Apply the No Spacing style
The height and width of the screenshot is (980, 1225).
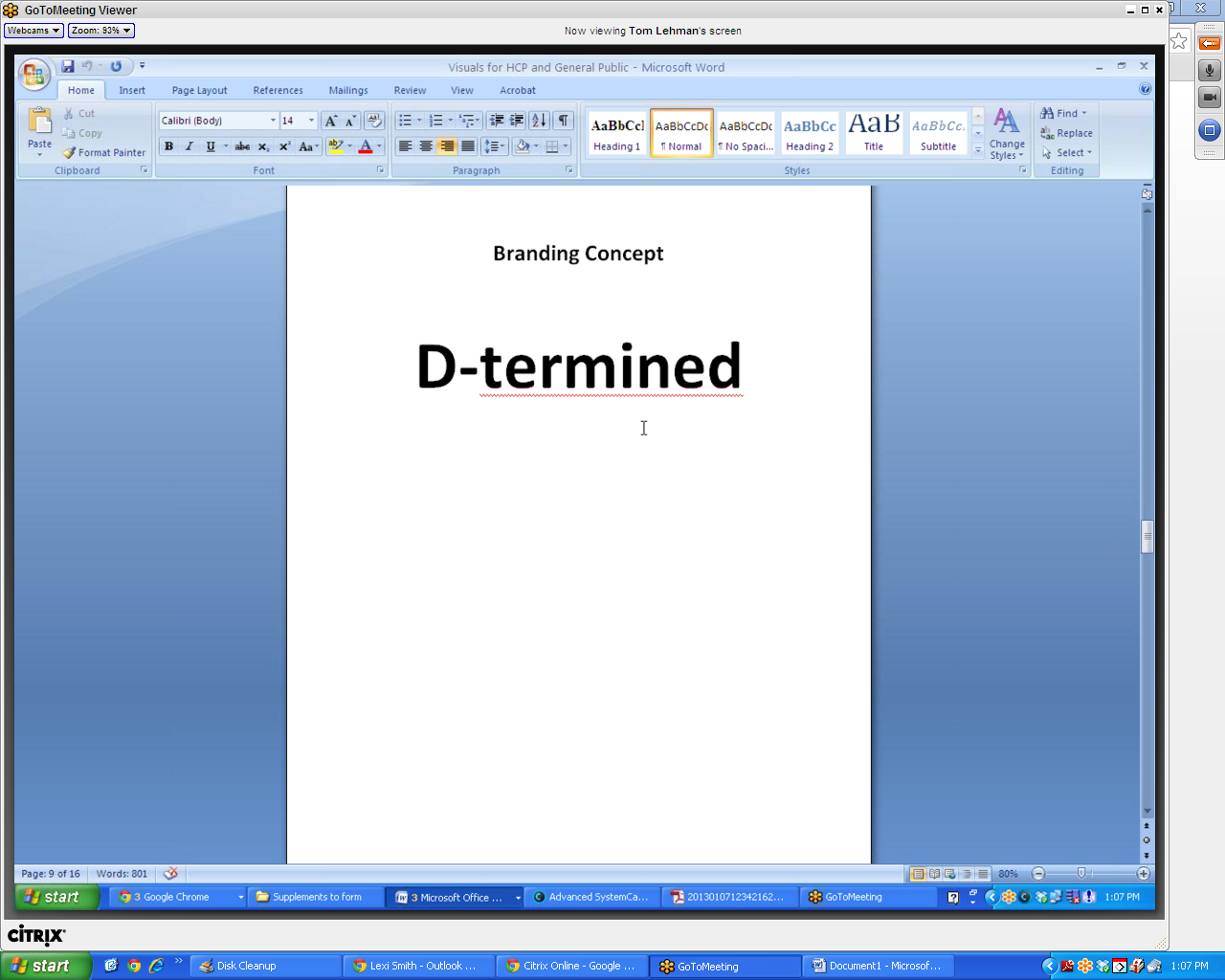(x=746, y=133)
